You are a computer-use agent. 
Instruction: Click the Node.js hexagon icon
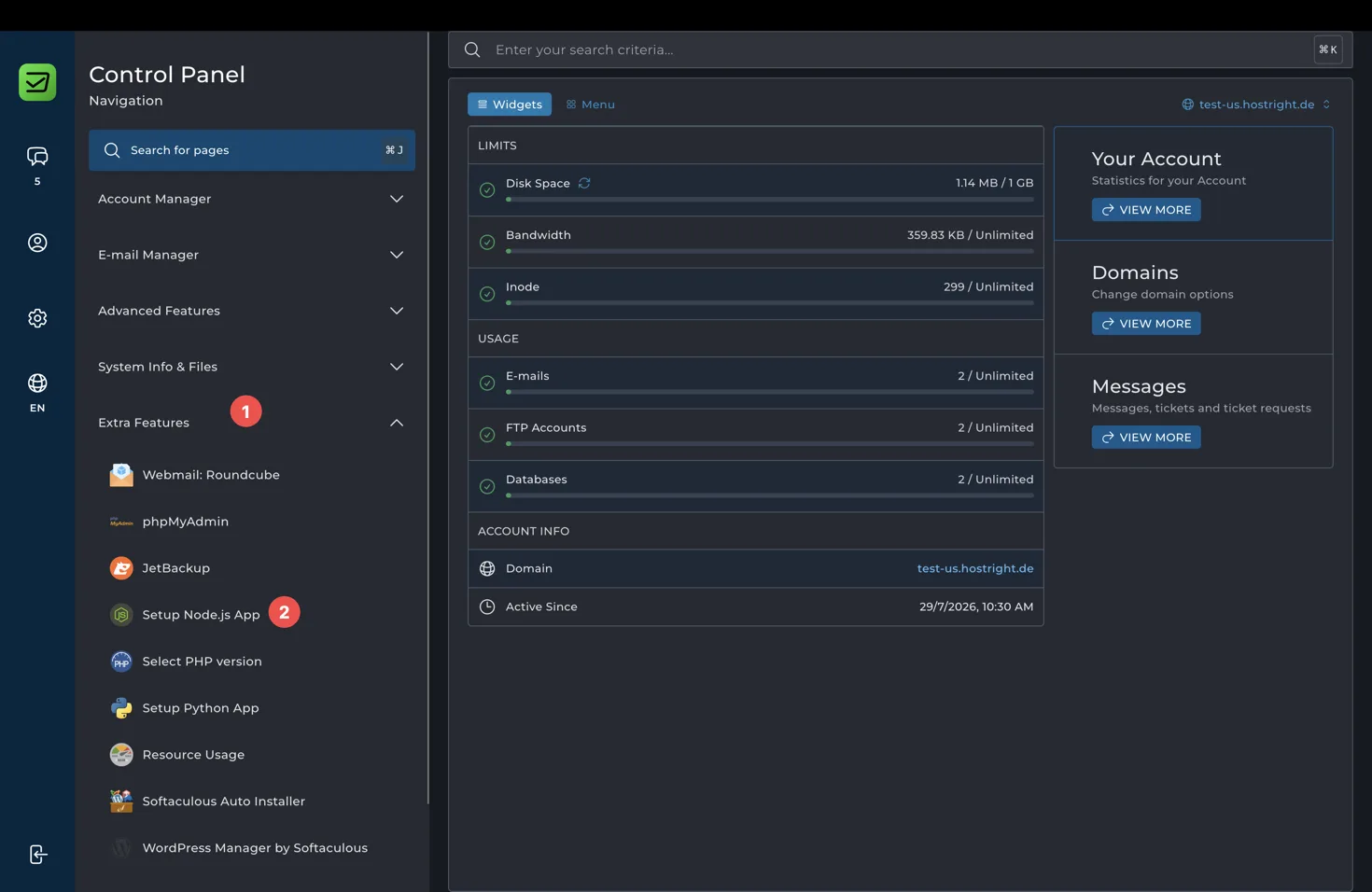[121, 615]
